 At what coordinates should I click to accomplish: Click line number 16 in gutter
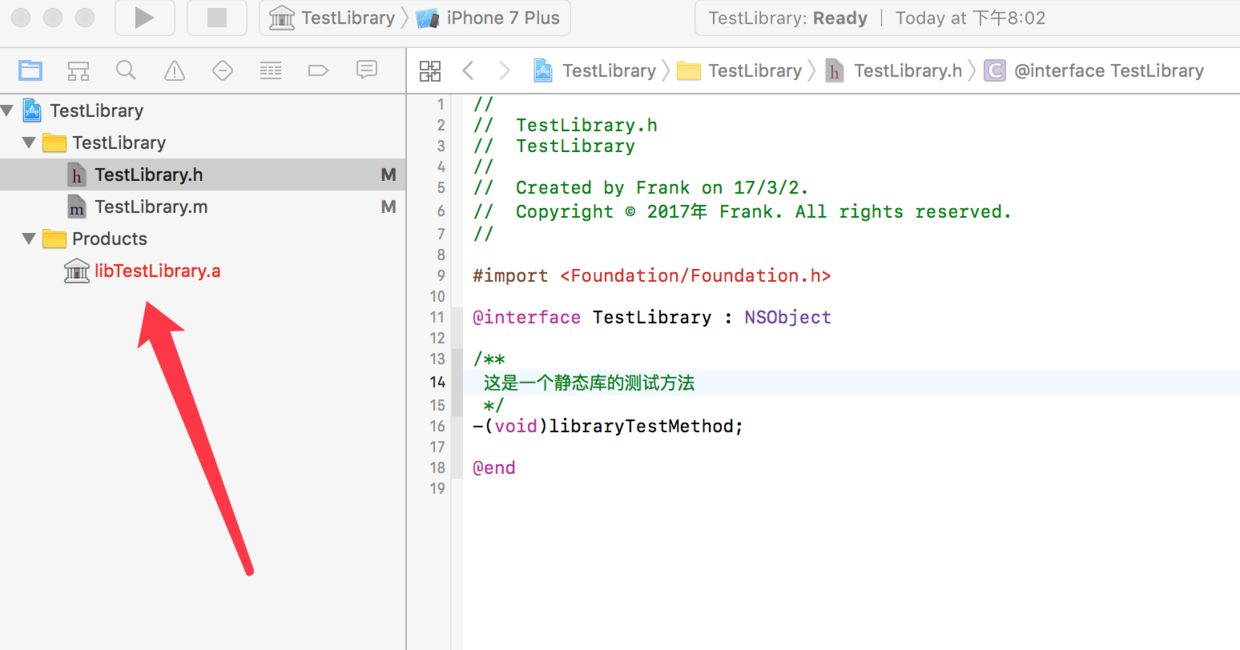pos(437,426)
